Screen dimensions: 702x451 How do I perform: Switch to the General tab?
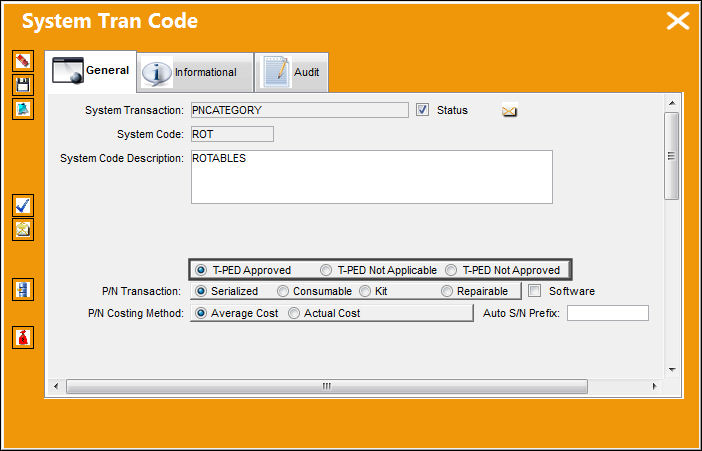pyautogui.click(x=90, y=71)
